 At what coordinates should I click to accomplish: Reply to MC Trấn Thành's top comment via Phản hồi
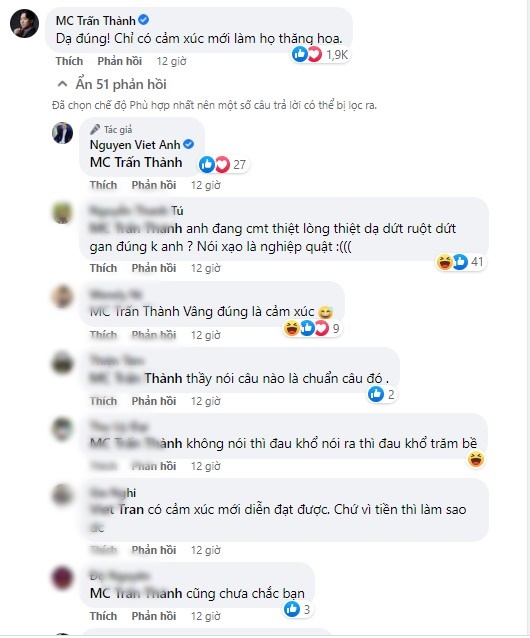click(x=120, y=61)
